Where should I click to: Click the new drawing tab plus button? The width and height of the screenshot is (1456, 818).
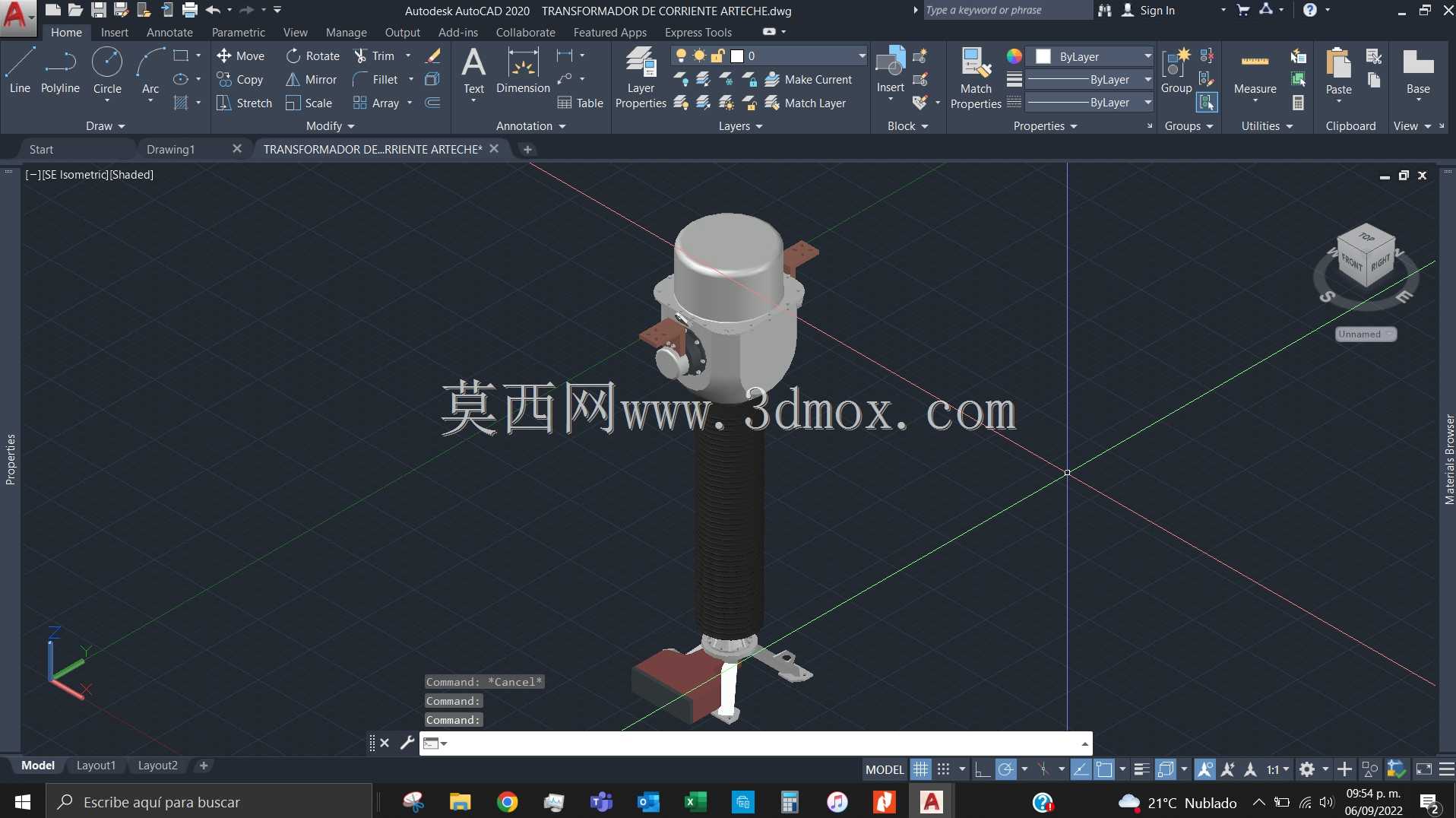(x=527, y=150)
